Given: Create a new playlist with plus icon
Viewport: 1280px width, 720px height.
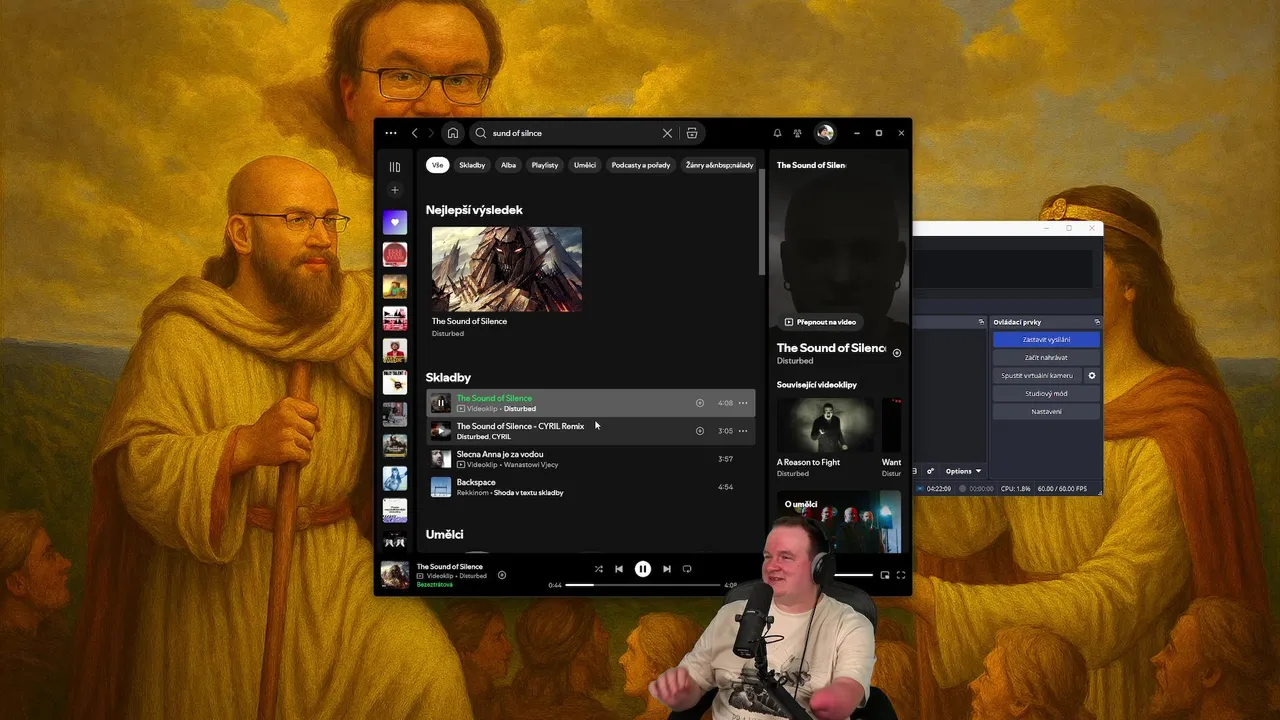Looking at the screenshot, I should [x=395, y=190].
